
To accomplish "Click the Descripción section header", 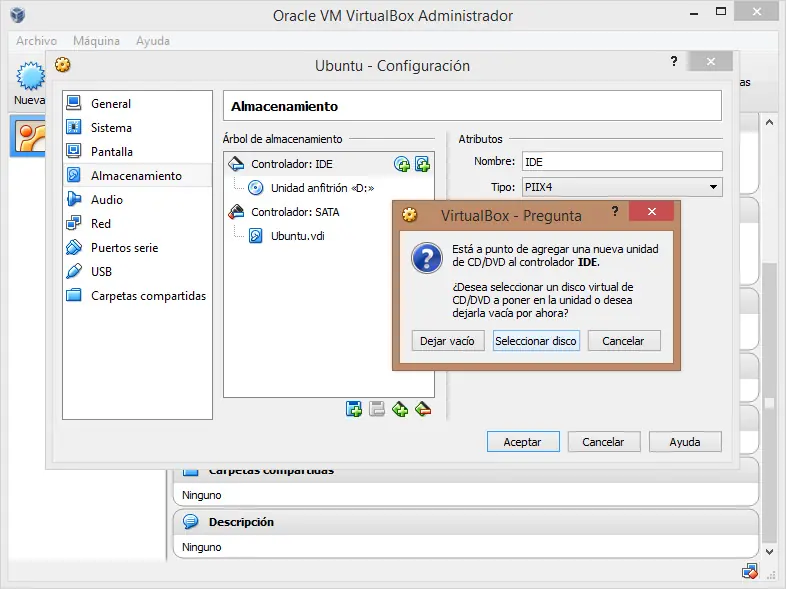I will pos(465,522).
